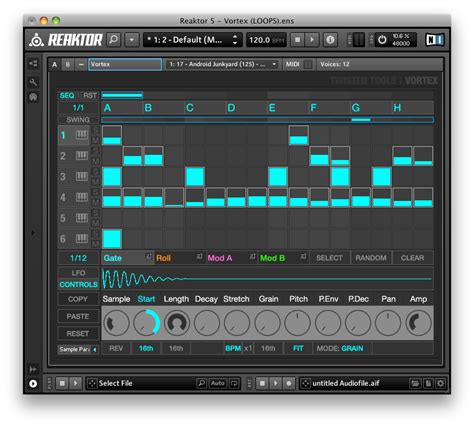Image resolution: width=474 pixels, height=426 pixels.
Task: Click the RST reset button
Action: click(90, 96)
